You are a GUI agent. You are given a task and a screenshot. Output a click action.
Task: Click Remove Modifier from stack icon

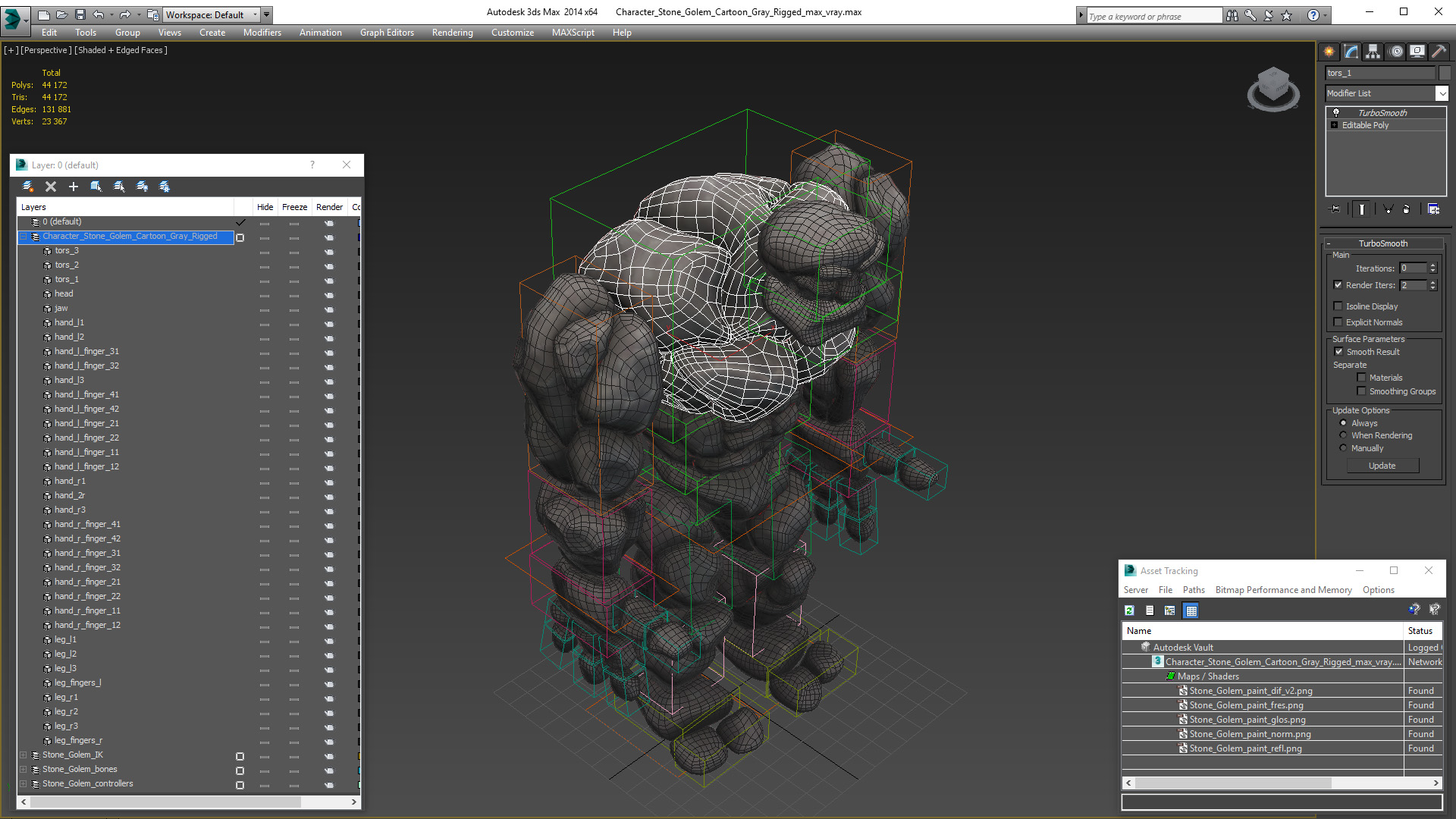coord(1407,209)
